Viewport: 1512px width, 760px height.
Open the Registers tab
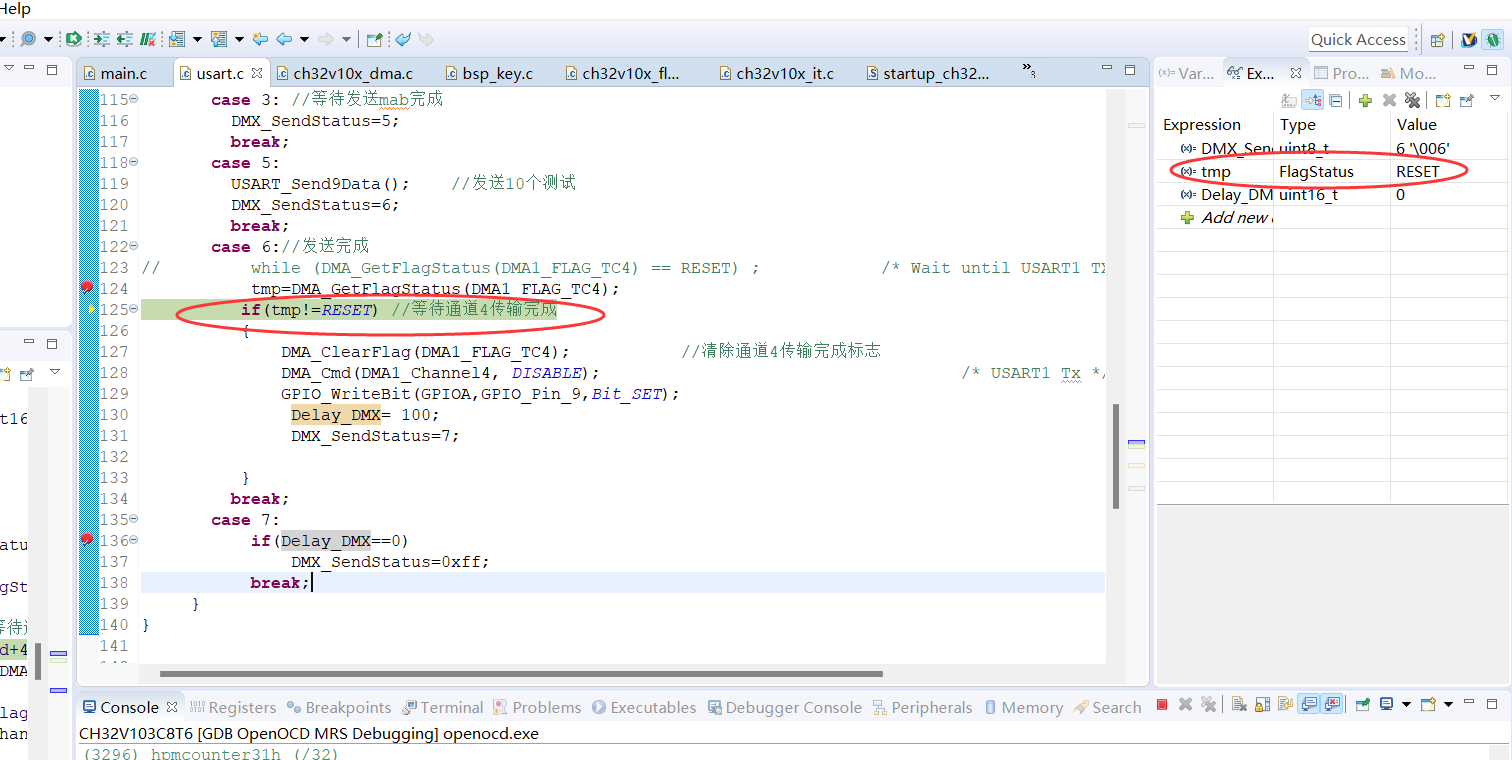(233, 707)
